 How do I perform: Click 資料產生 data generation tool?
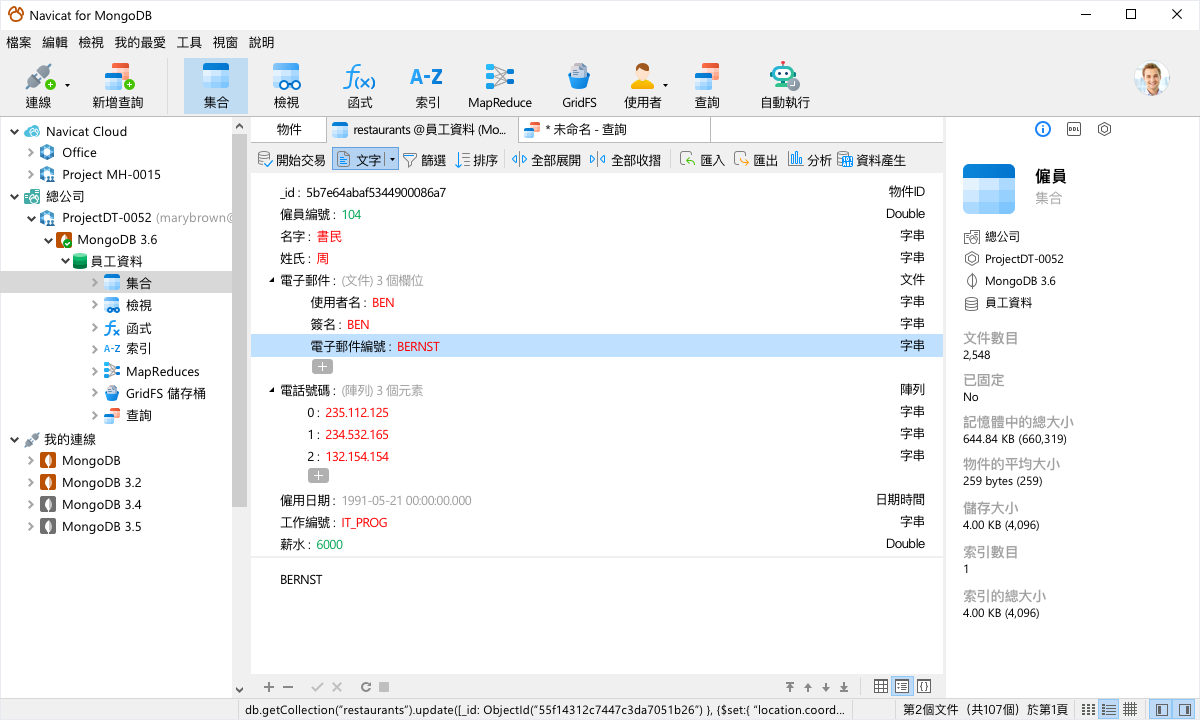(872, 160)
